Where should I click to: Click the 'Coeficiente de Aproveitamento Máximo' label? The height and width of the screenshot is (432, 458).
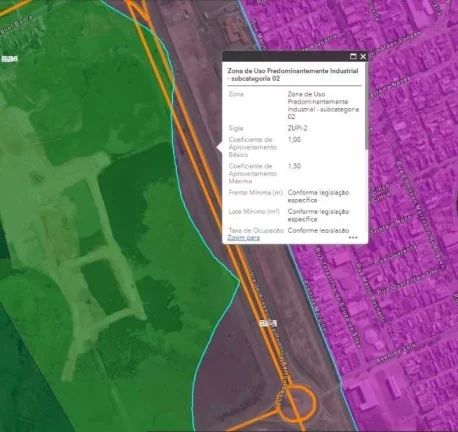pyautogui.click(x=252, y=174)
